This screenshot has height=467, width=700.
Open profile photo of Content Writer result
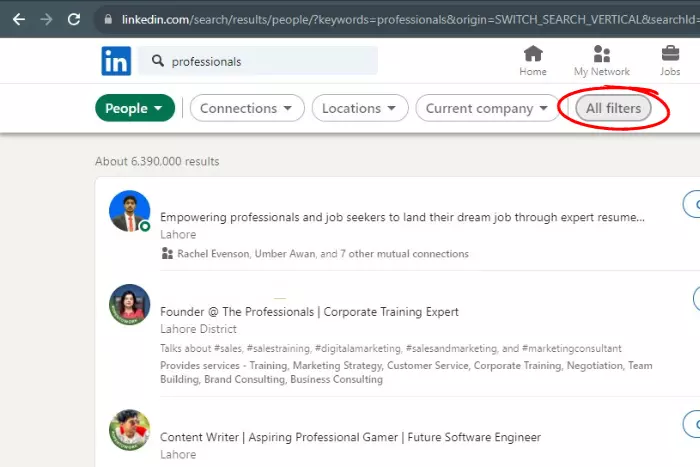pyautogui.click(x=130, y=430)
